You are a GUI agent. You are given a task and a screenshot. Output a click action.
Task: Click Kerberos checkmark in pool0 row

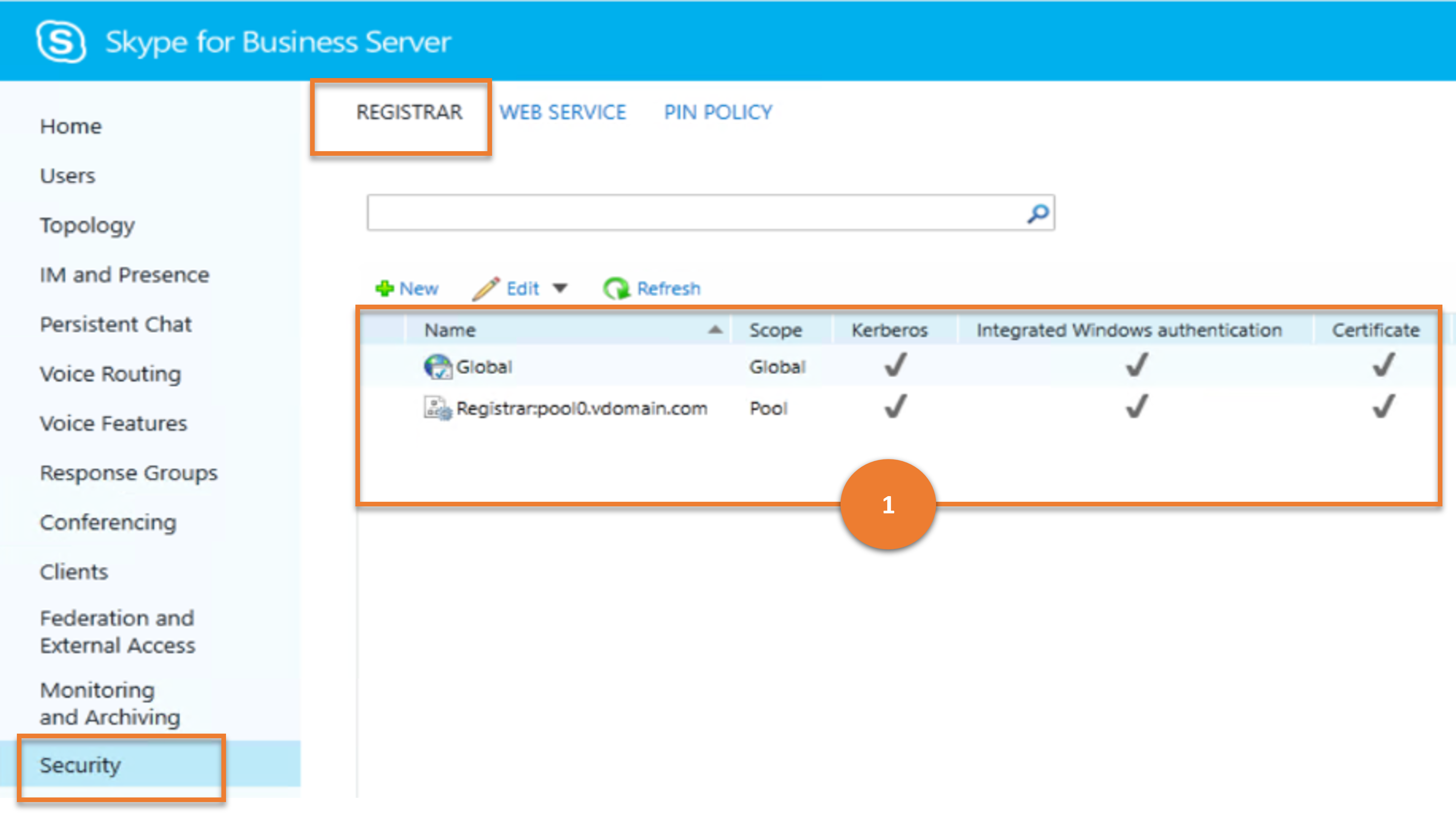(x=895, y=406)
